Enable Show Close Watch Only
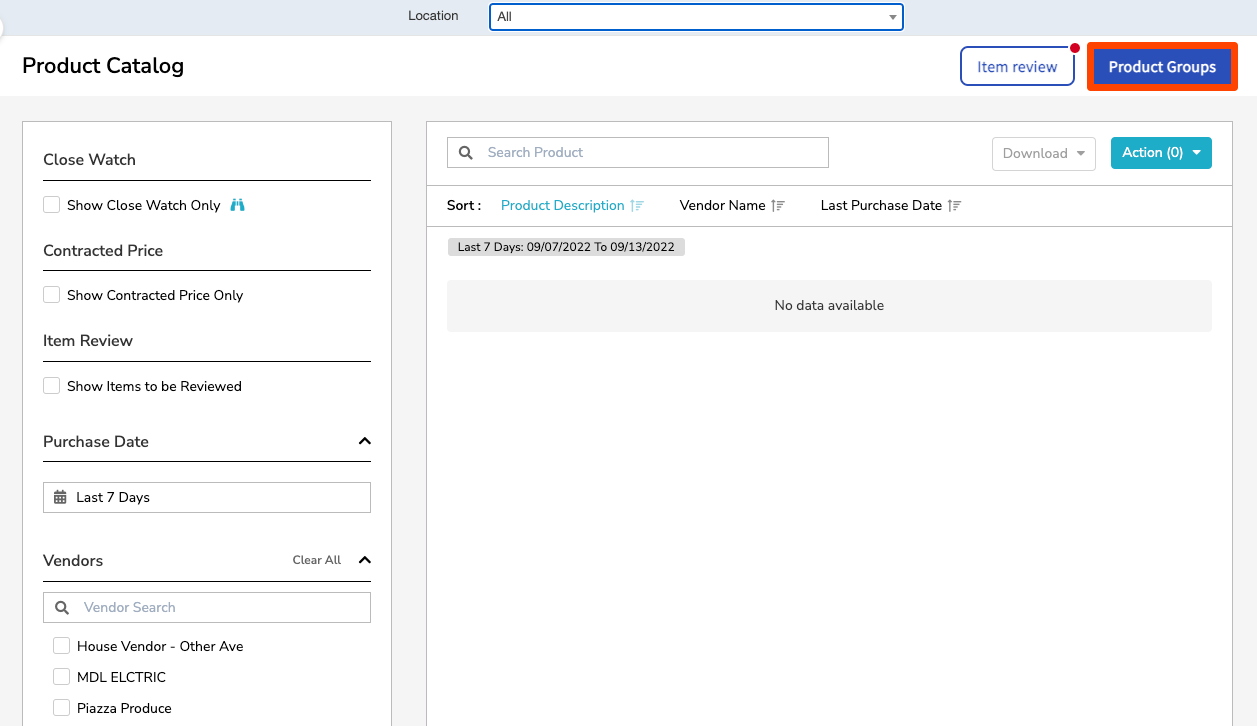This screenshot has width=1257, height=726. point(51,204)
